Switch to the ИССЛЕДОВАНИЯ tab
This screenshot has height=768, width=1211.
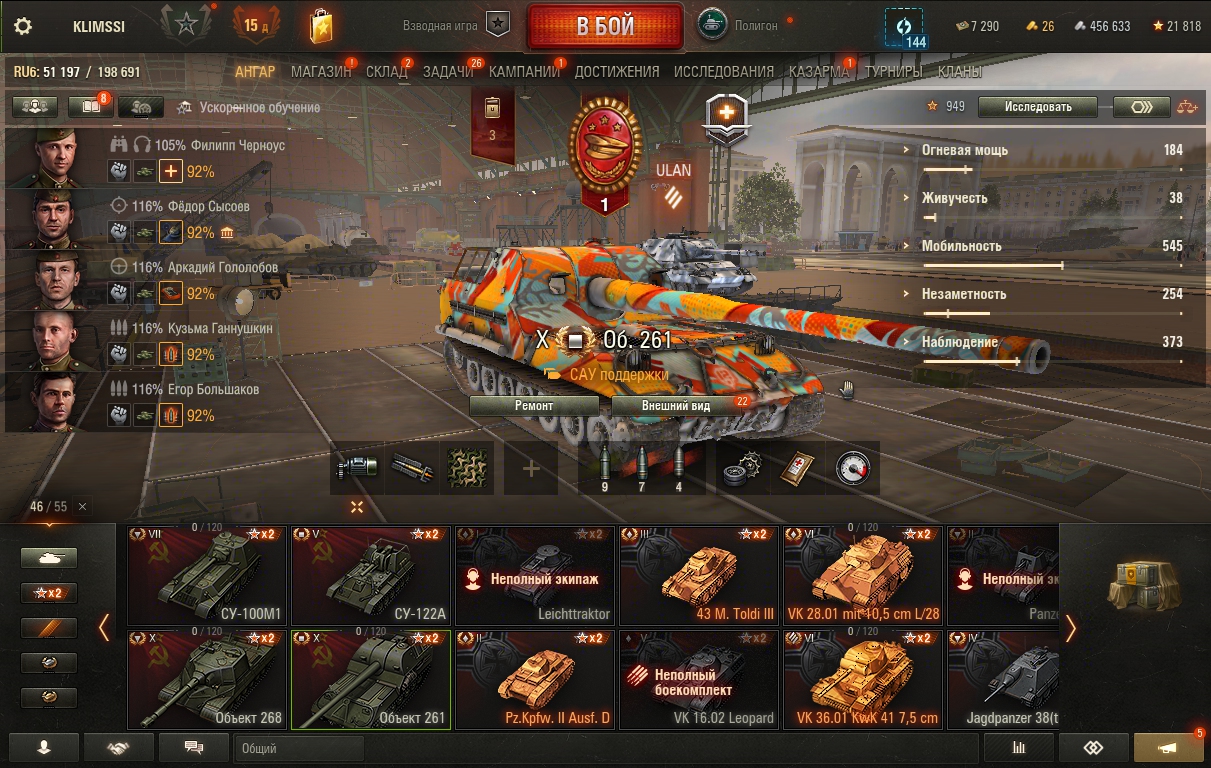click(x=724, y=72)
